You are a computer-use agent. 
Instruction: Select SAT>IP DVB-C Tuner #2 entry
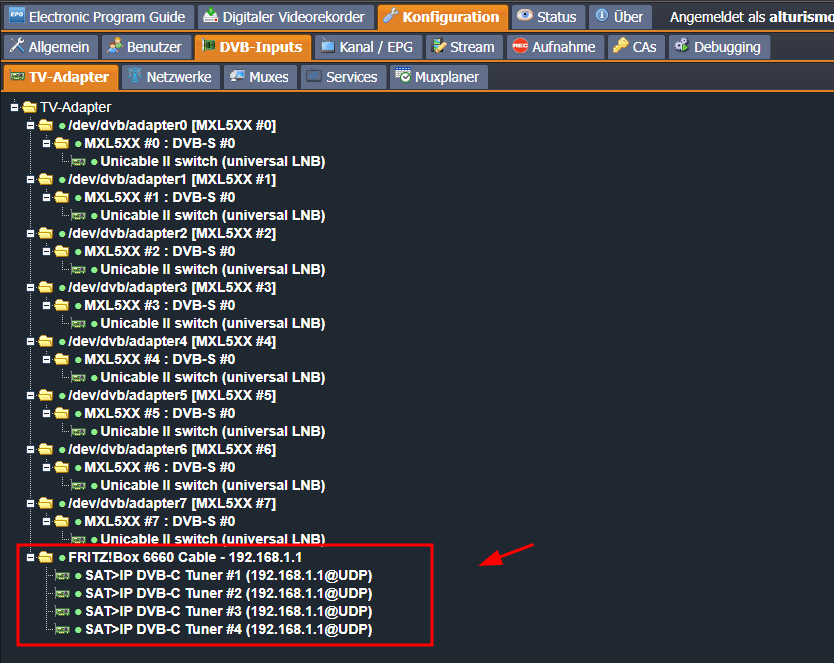(229, 594)
